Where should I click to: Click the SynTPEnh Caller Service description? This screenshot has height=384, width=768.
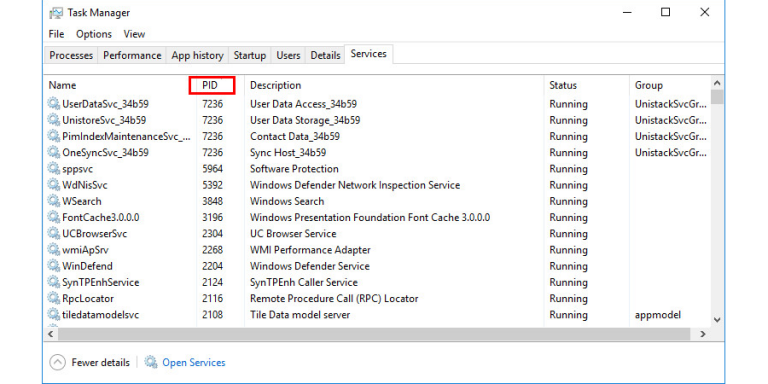click(x=304, y=282)
